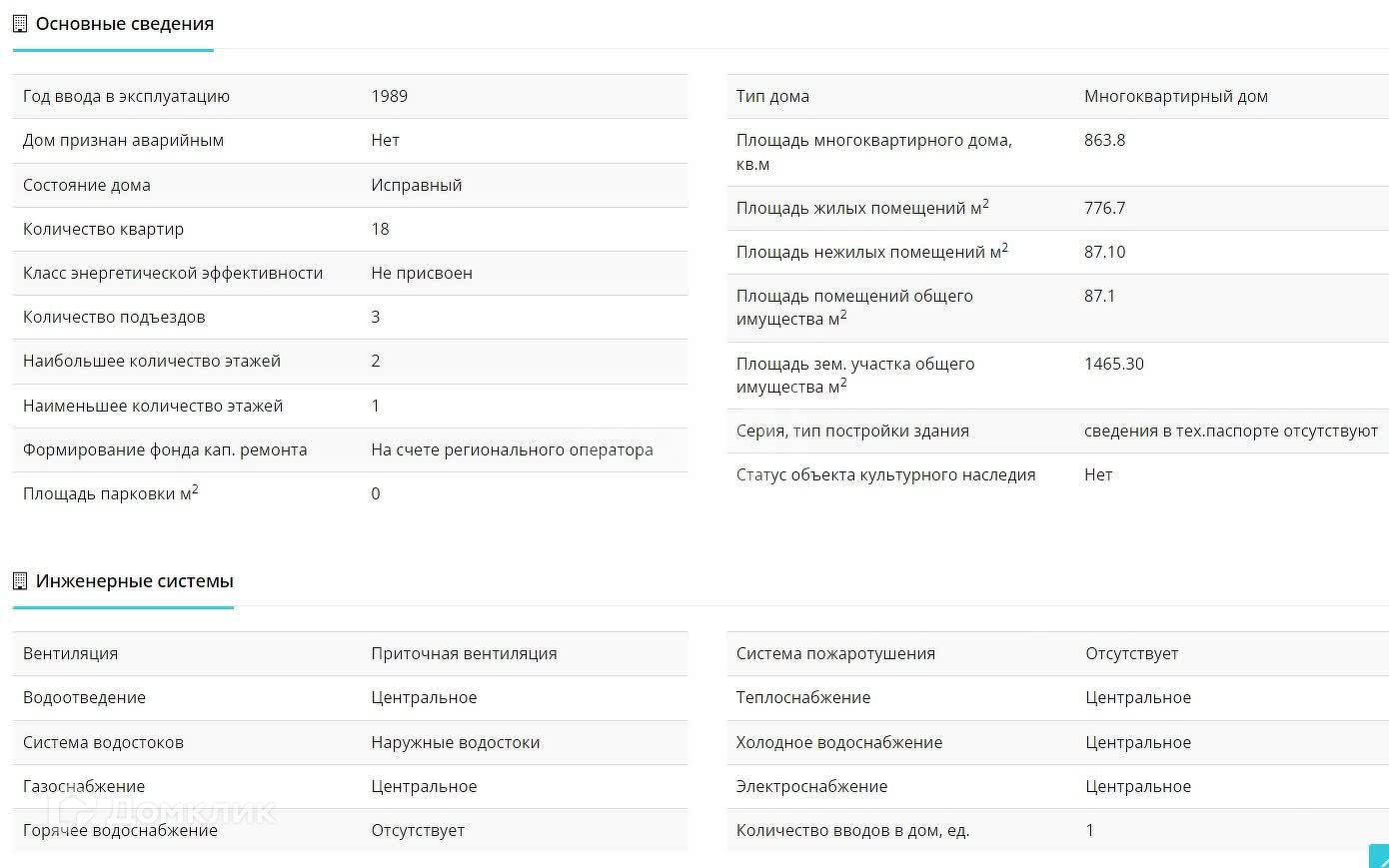
Task: Click the teal button in bottom-right corner
Action: pos(1379,857)
